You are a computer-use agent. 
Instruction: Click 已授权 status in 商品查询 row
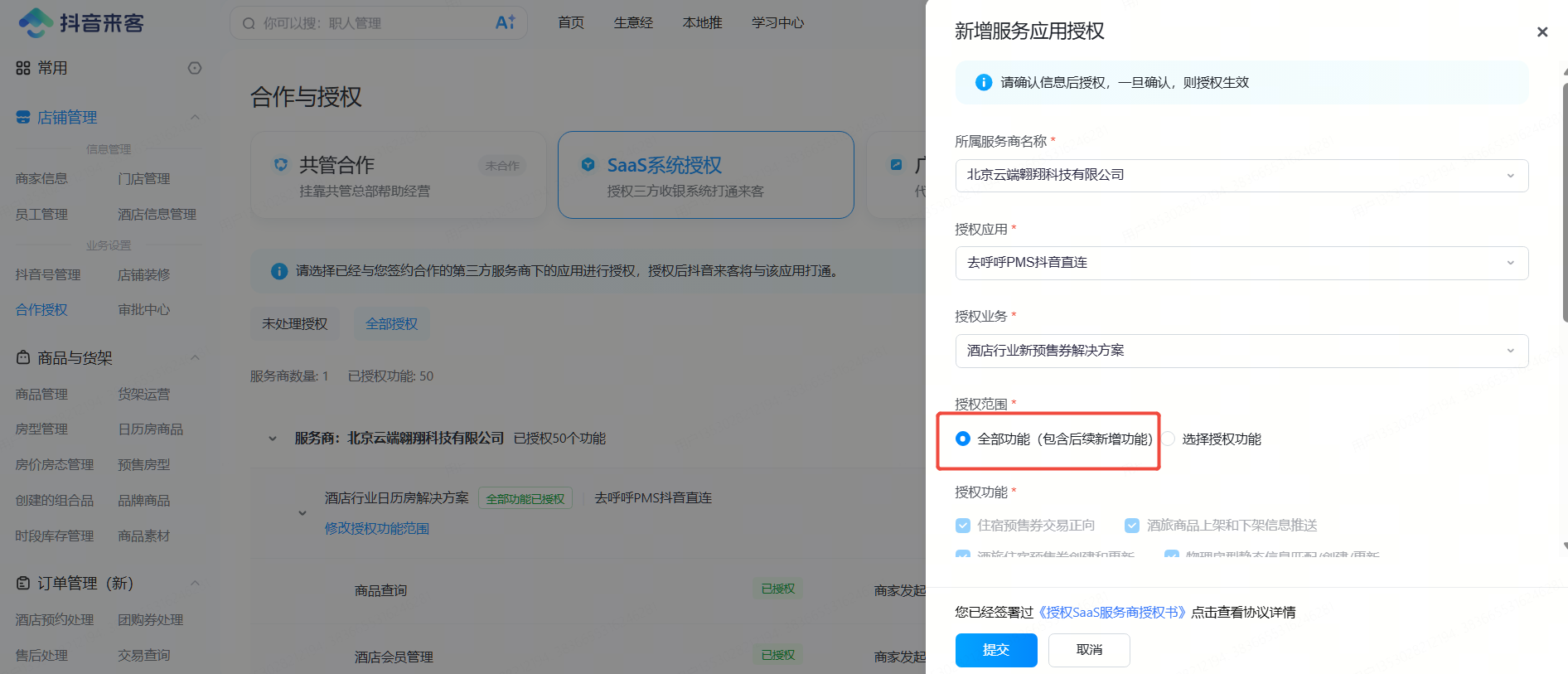(777, 589)
